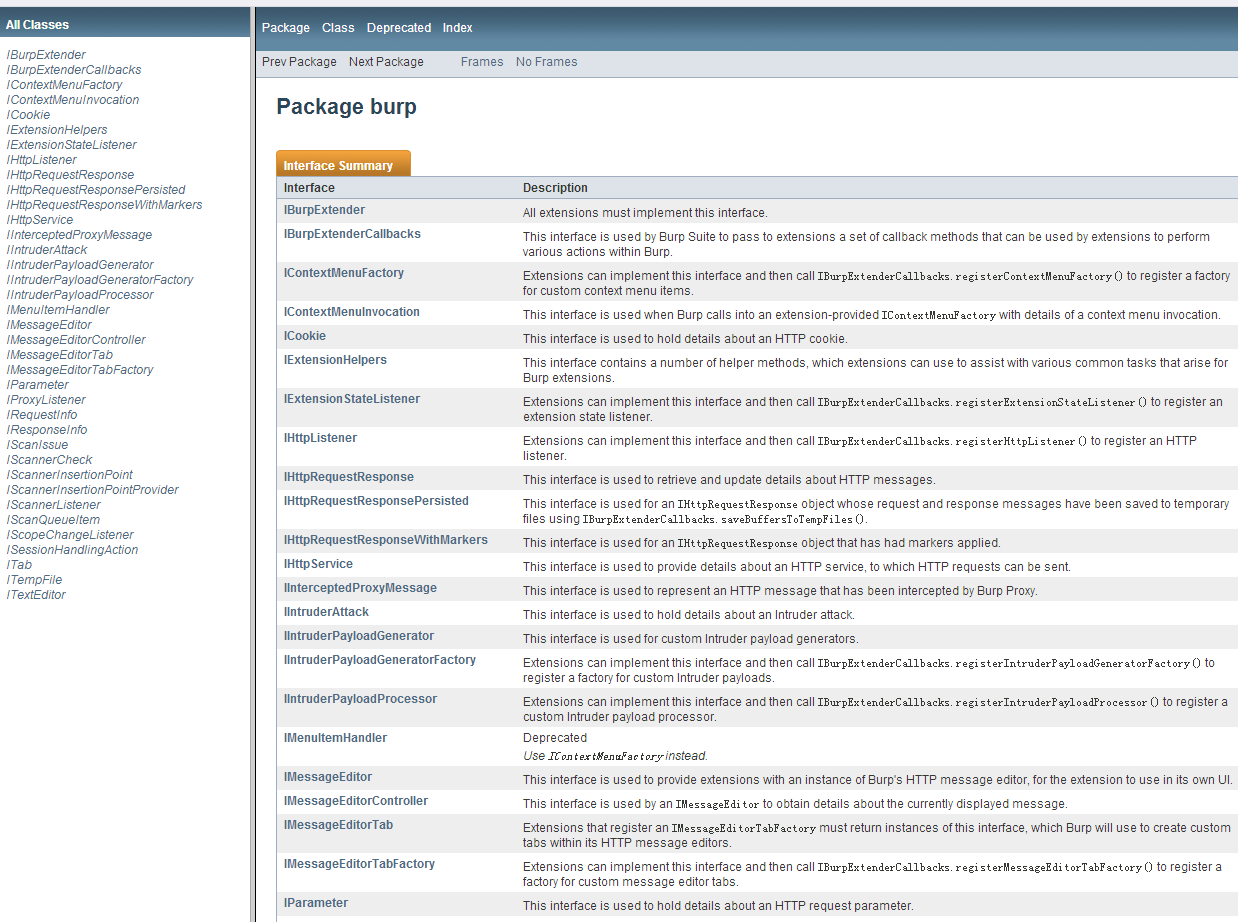Viewport: 1238px width, 922px height.
Task: Open IMessageEditorController in sidebar list
Action: 76,340
